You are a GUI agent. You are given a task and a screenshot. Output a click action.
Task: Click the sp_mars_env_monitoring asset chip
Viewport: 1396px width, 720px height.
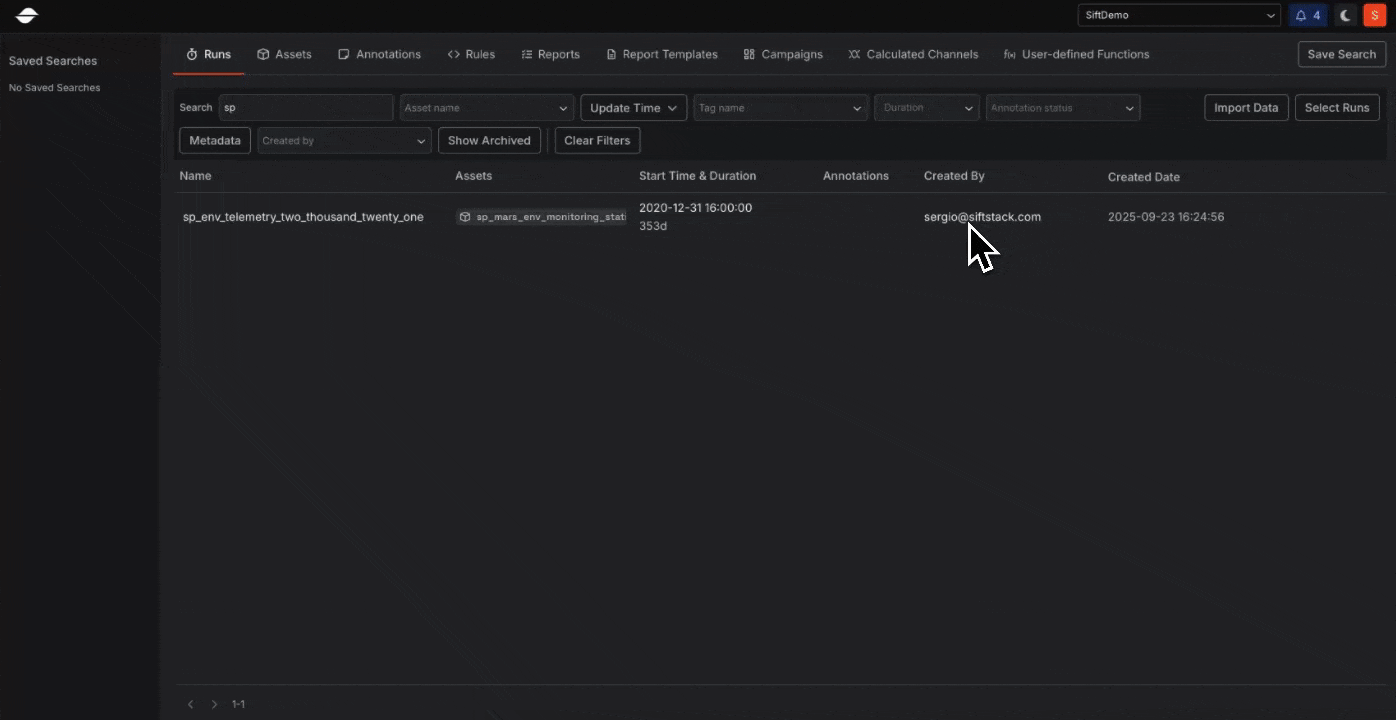[x=542, y=217]
